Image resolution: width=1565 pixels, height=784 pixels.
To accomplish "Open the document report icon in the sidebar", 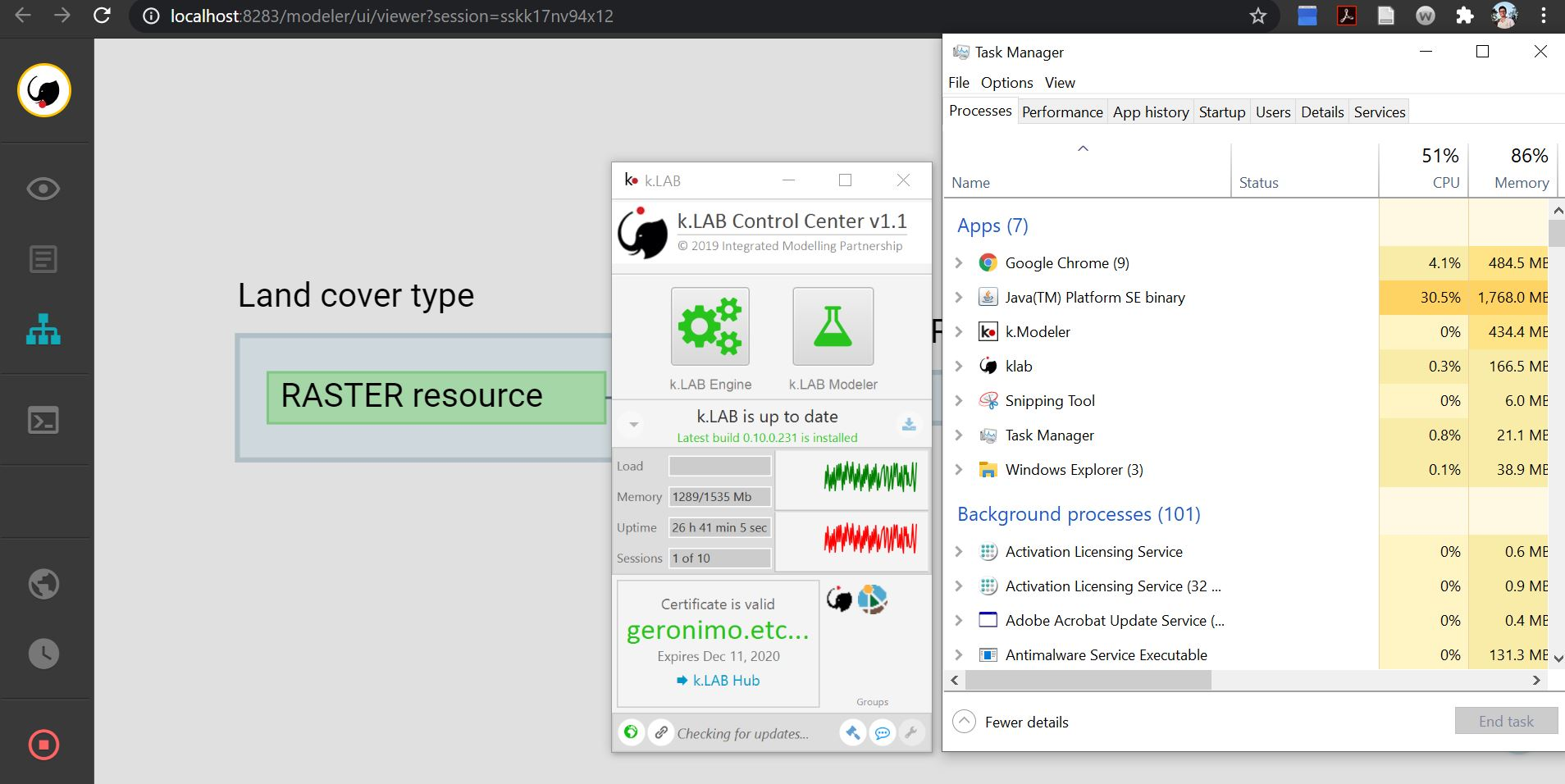I will point(43,260).
